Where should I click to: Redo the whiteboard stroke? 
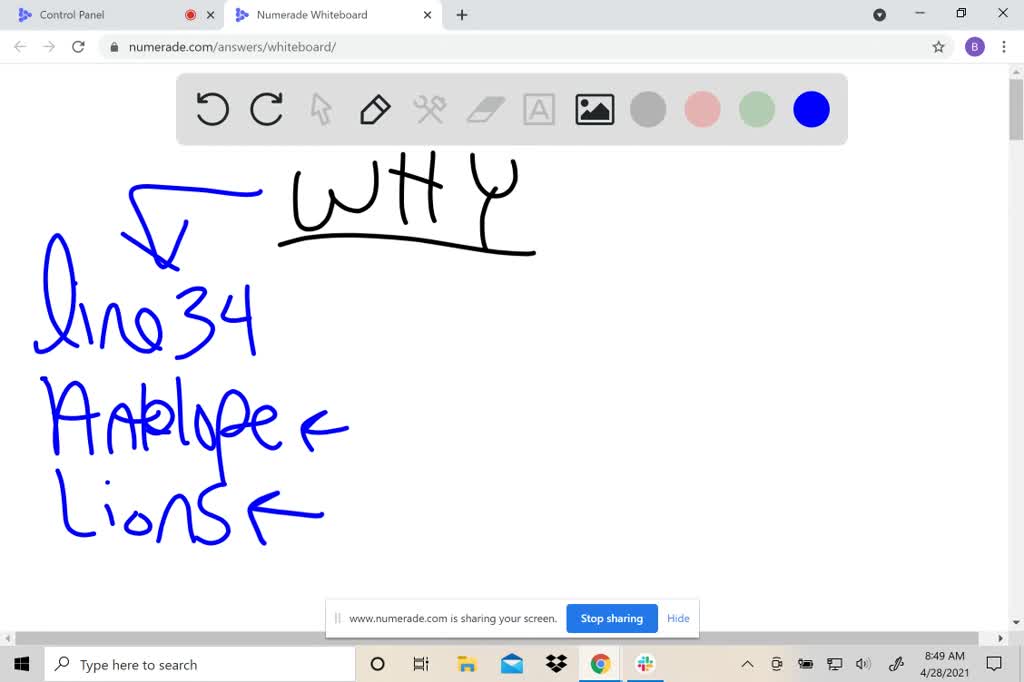(x=266, y=108)
